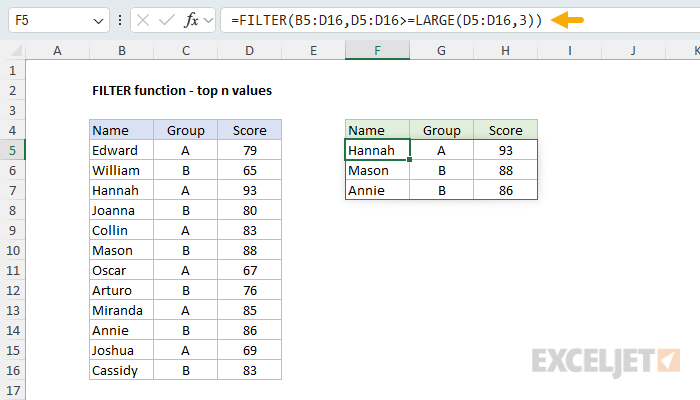Select column C header
Image resolution: width=700 pixels, height=400 pixels.
(186, 50)
